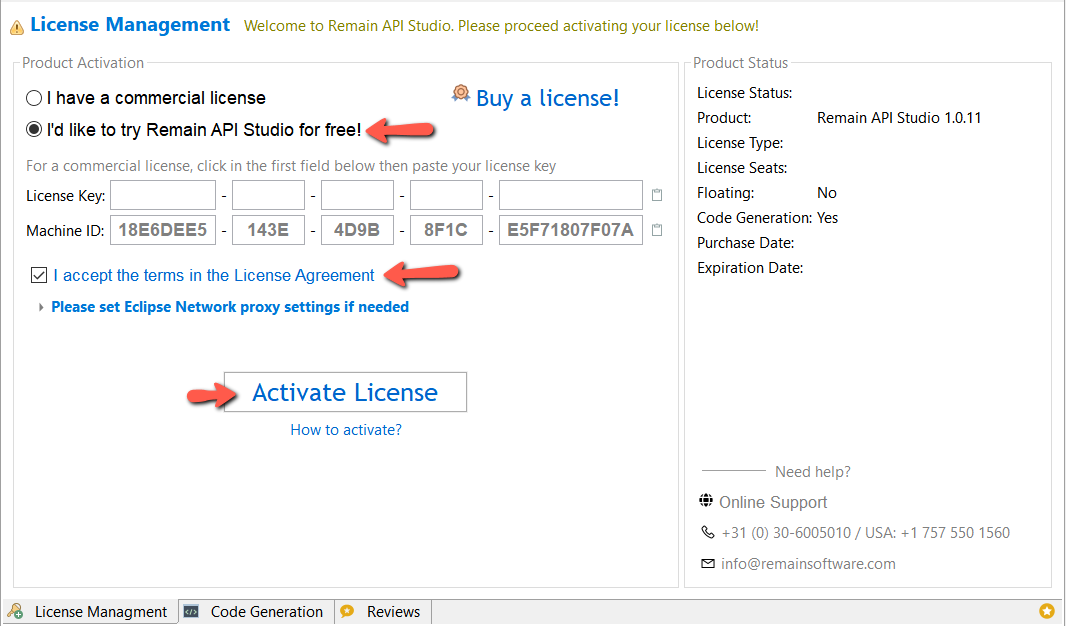
Task: Select Machine ID segment 4D9B
Action: click(358, 230)
